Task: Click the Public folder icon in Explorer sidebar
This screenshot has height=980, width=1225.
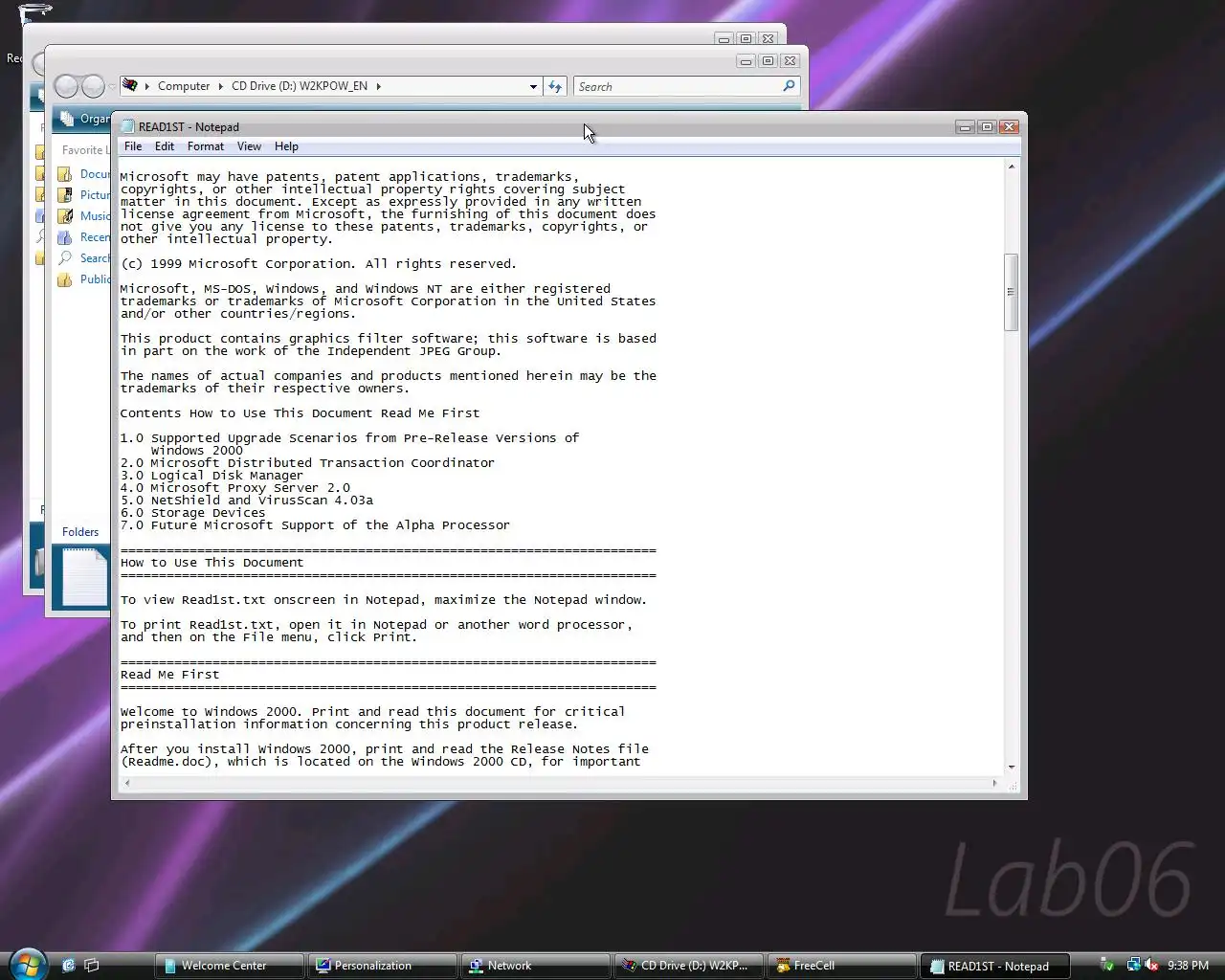Action: pos(64,279)
